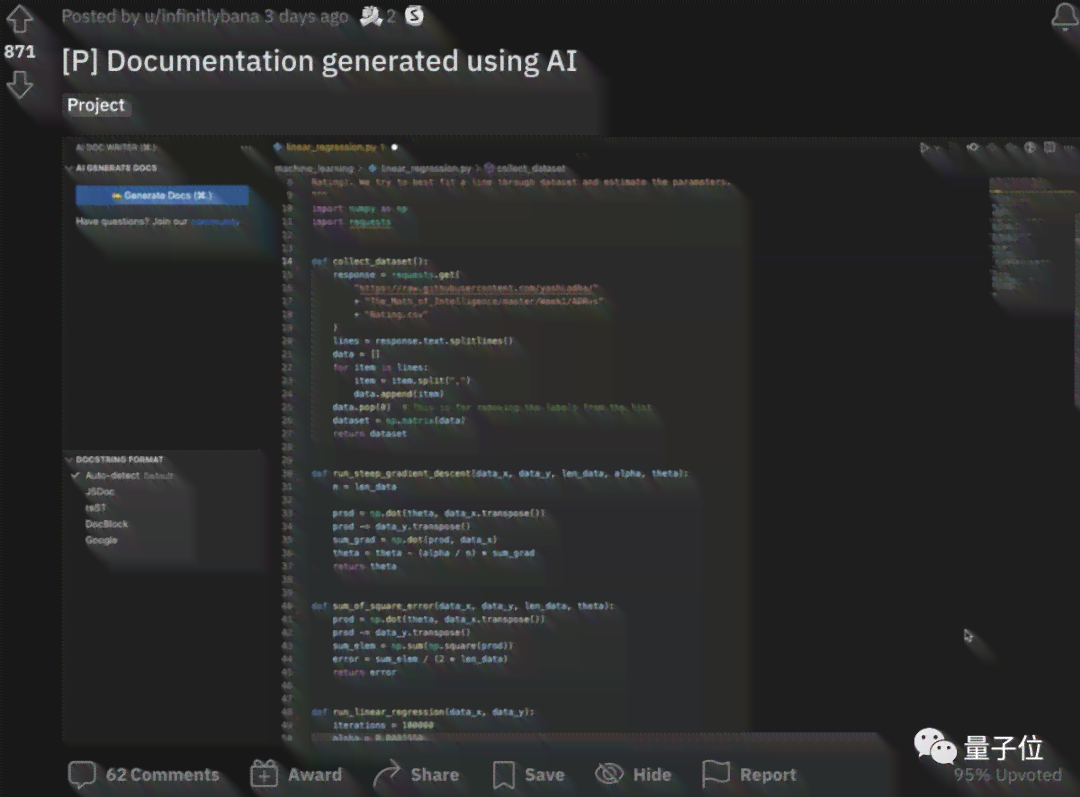Click collect_dataset in the breadcrumb path

tap(531, 169)
